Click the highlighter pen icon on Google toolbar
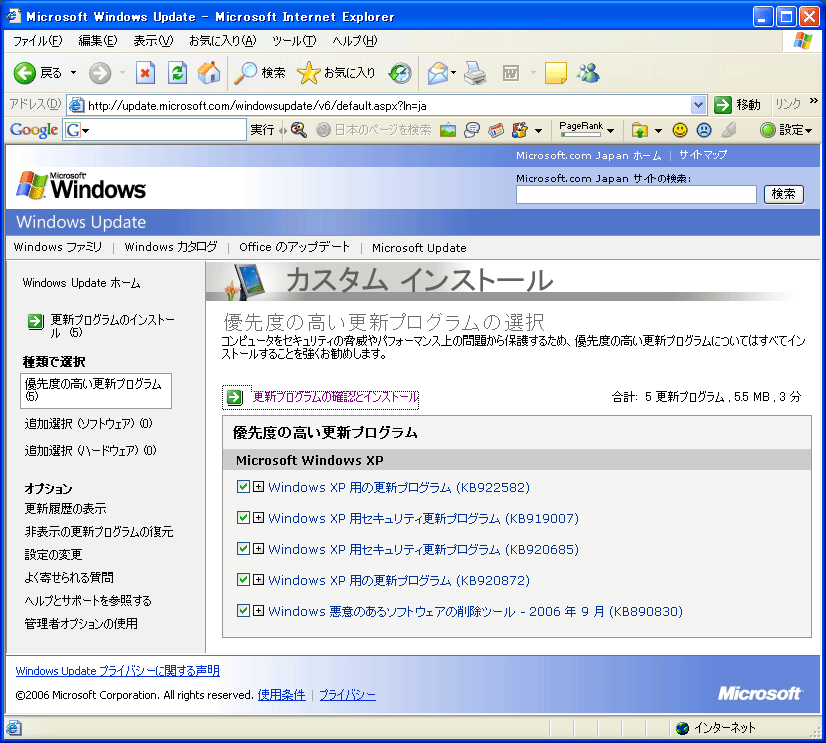This screenshot has height=743, width=826. click(x=729, y=130)
